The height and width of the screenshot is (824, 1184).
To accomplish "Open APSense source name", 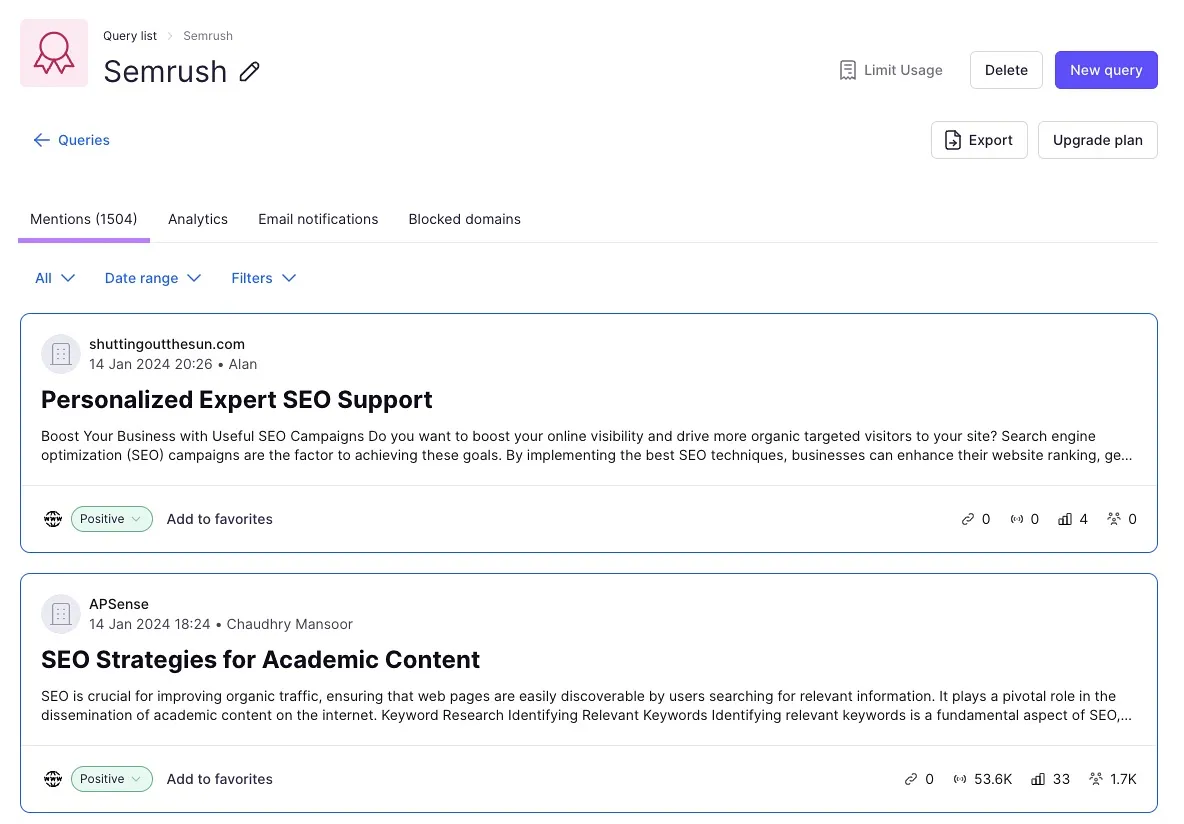I will click(119, 604).
